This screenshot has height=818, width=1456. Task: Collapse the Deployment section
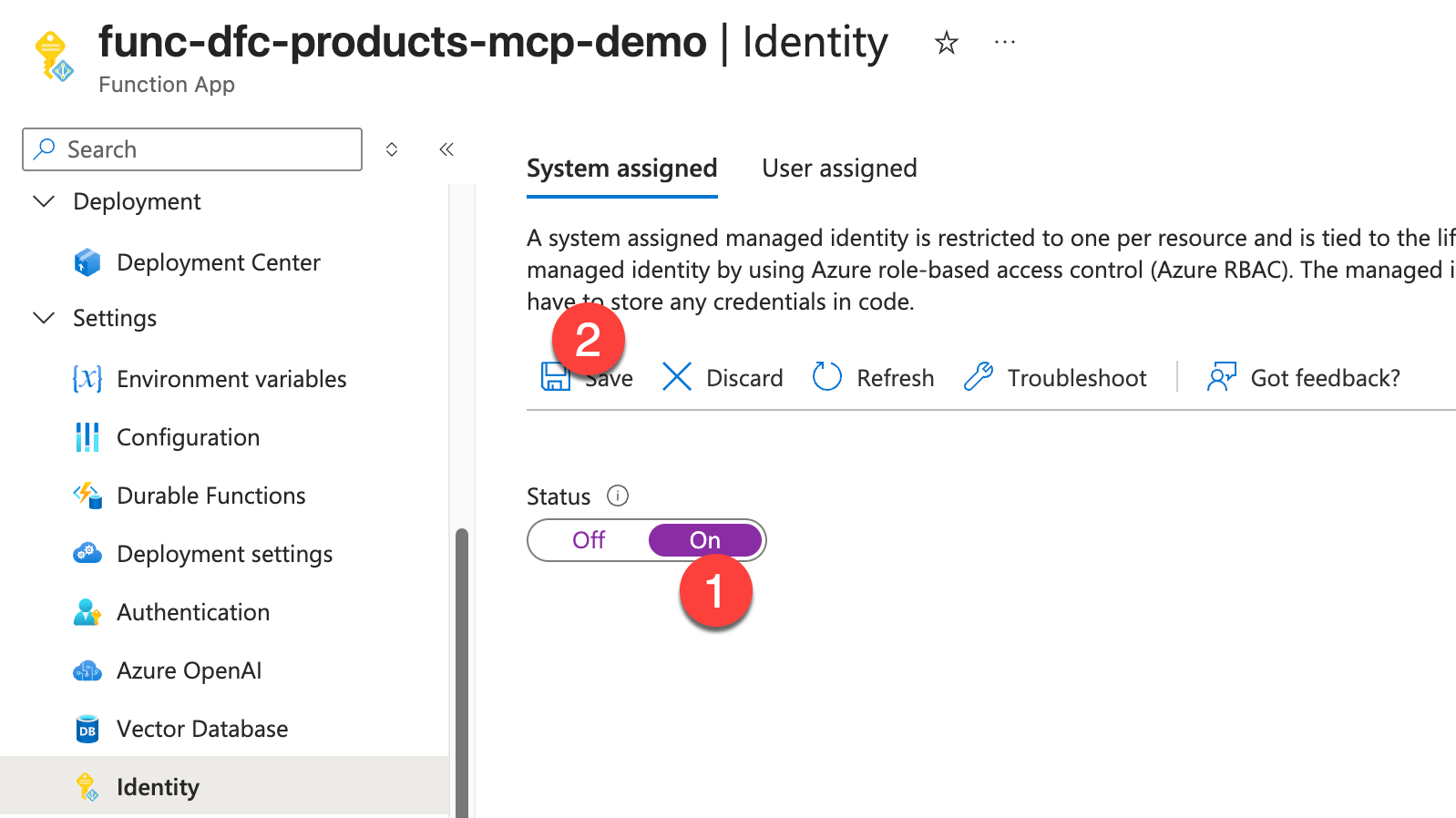44,201
